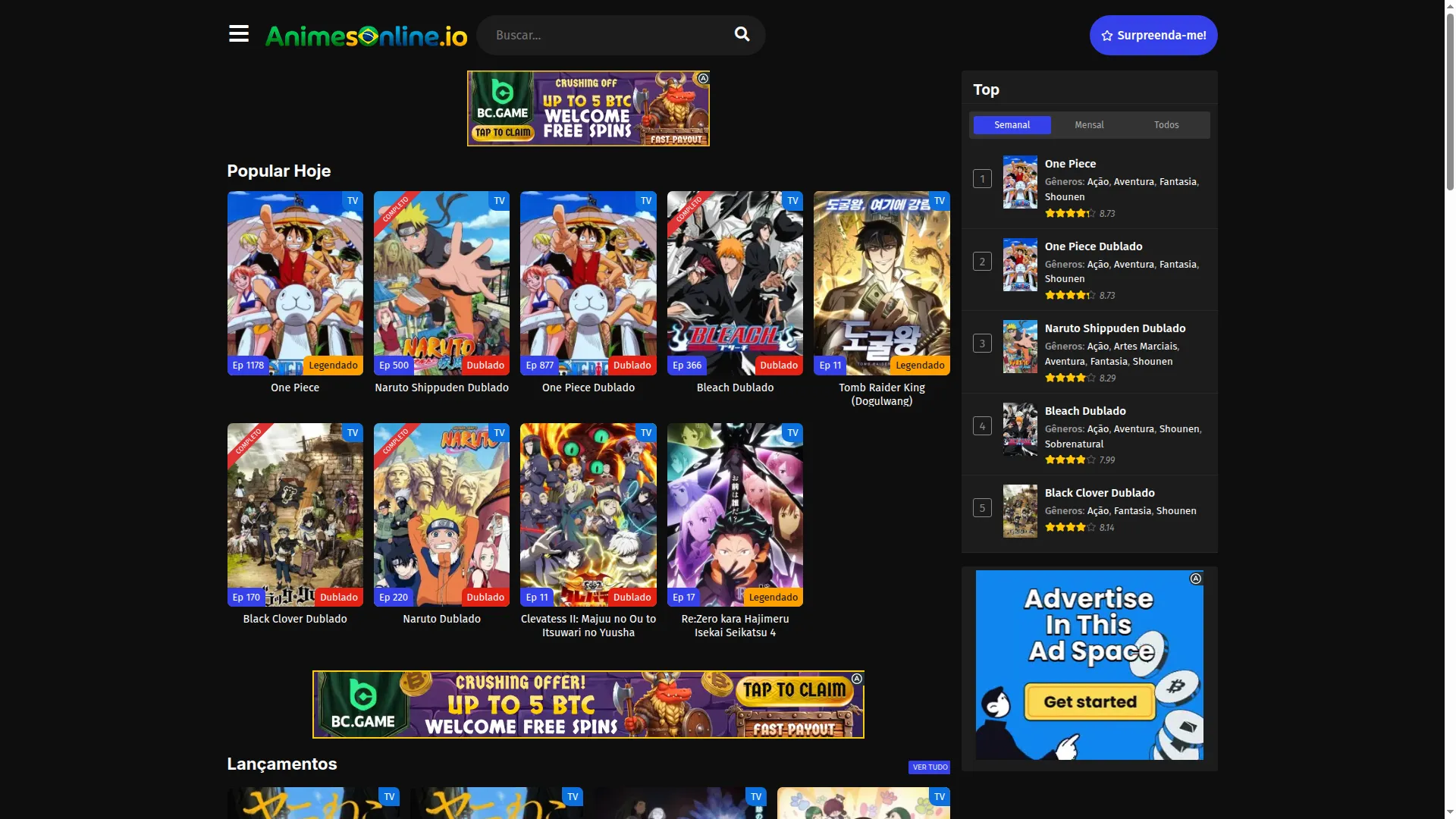Open the hamburger menu icon
Screen dimensions: 1456x819
click(238, 34)
